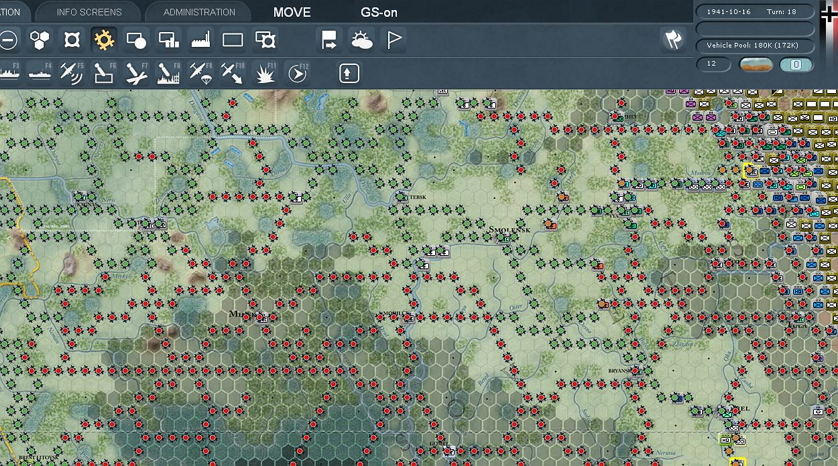Click the Vehicle Pool 180K readout
The image size is (838, 466).
coord(754,45)
